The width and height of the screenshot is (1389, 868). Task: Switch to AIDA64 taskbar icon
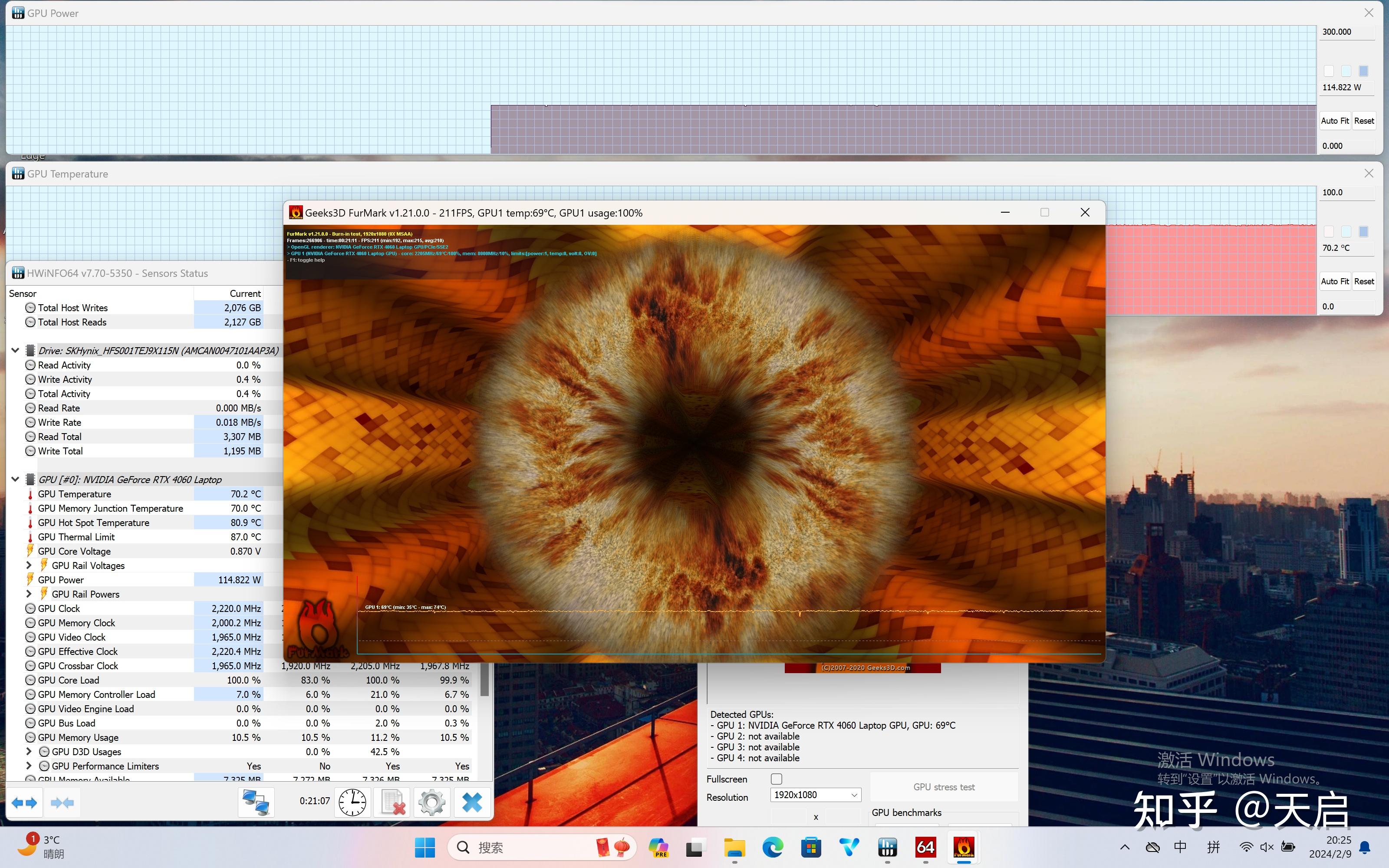925,847
